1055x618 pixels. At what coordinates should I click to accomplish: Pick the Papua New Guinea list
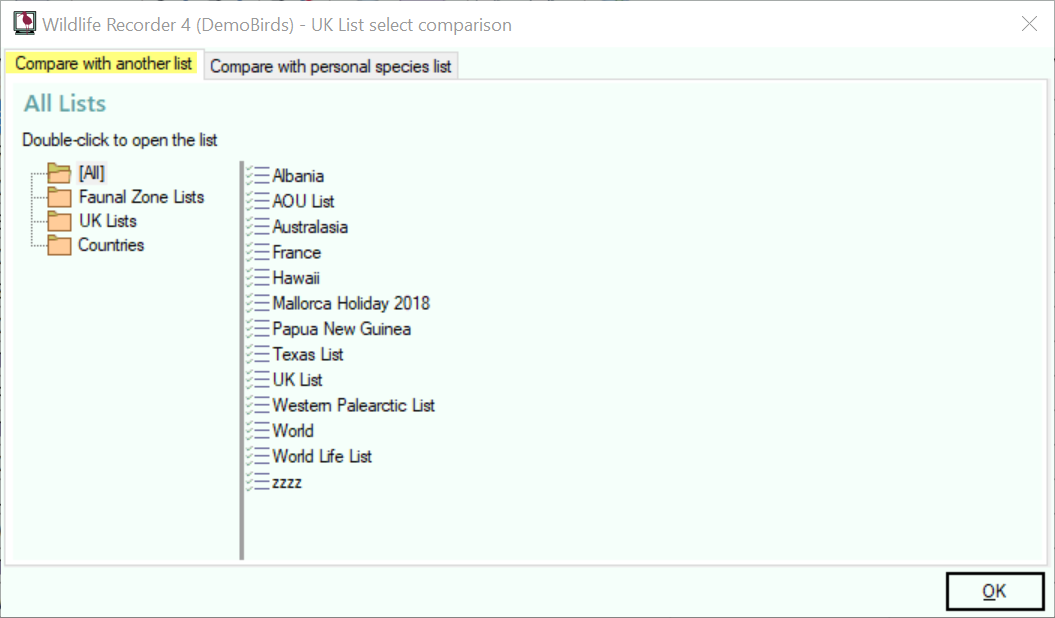(341, 329)
